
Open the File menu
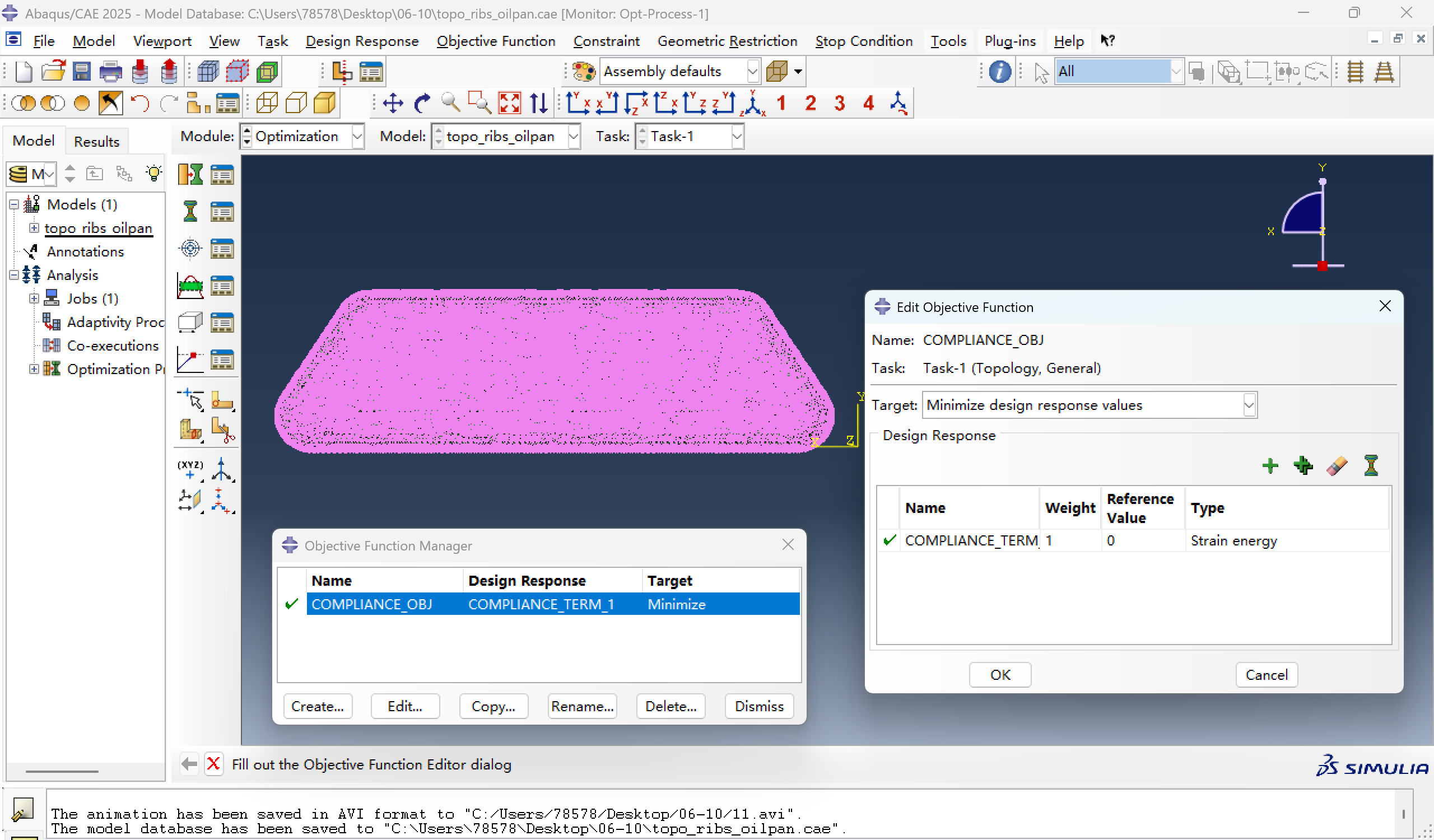(x=44, y=41)
